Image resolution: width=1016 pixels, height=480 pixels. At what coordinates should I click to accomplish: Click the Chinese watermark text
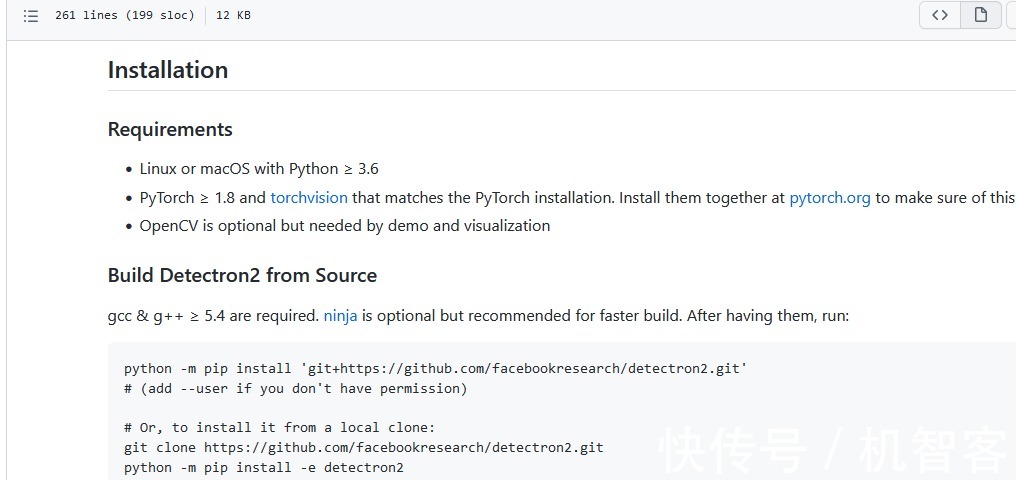[x=835, y=450]
